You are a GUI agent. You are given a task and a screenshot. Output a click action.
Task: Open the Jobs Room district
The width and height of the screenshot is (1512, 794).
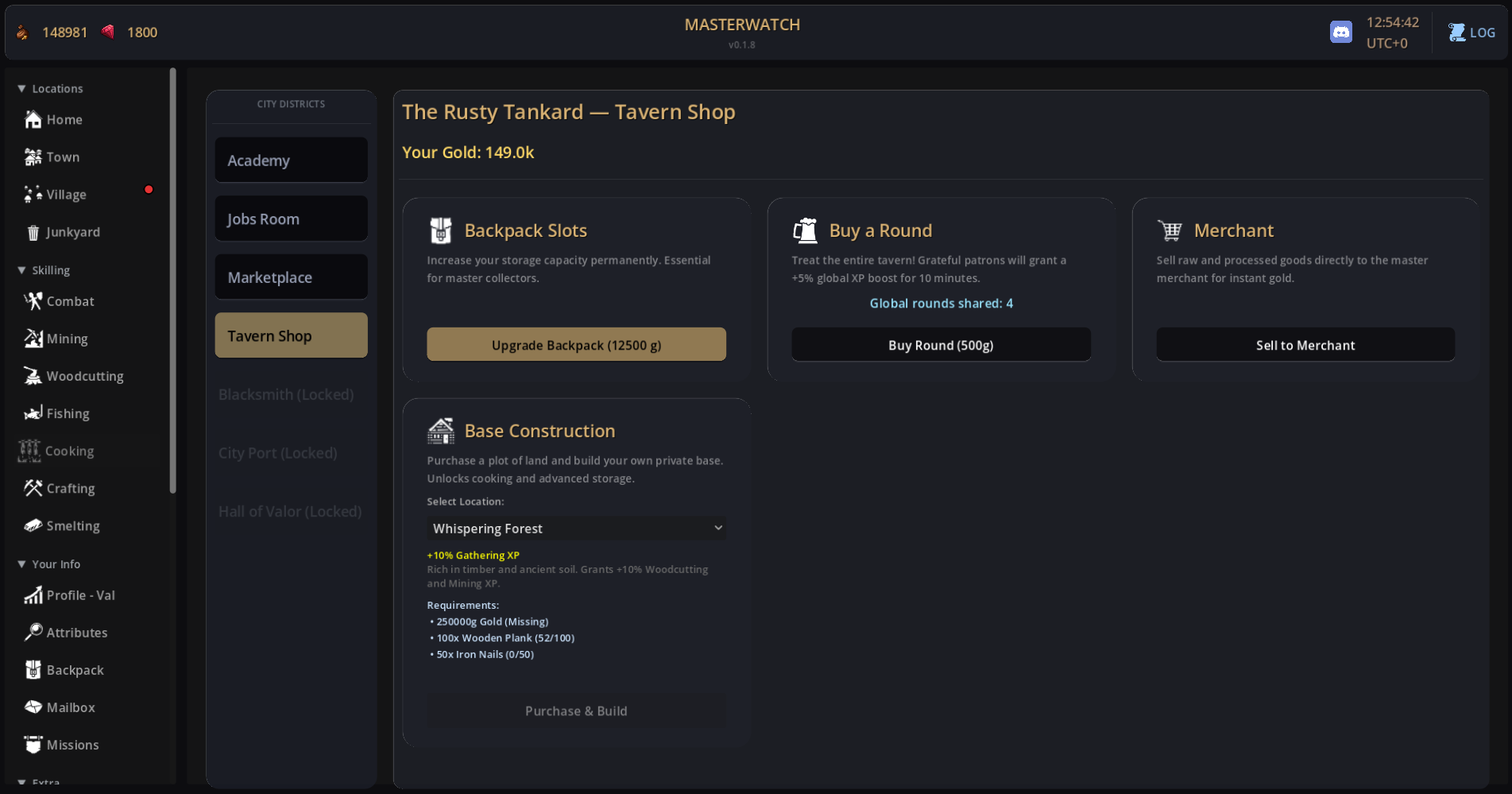[291, 219]
